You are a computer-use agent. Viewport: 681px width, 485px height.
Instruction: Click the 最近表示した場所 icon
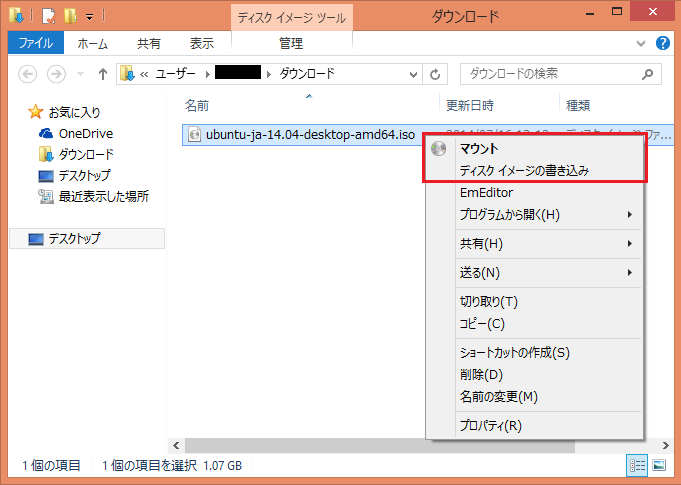pyautogui.click(x=46, y=197)
